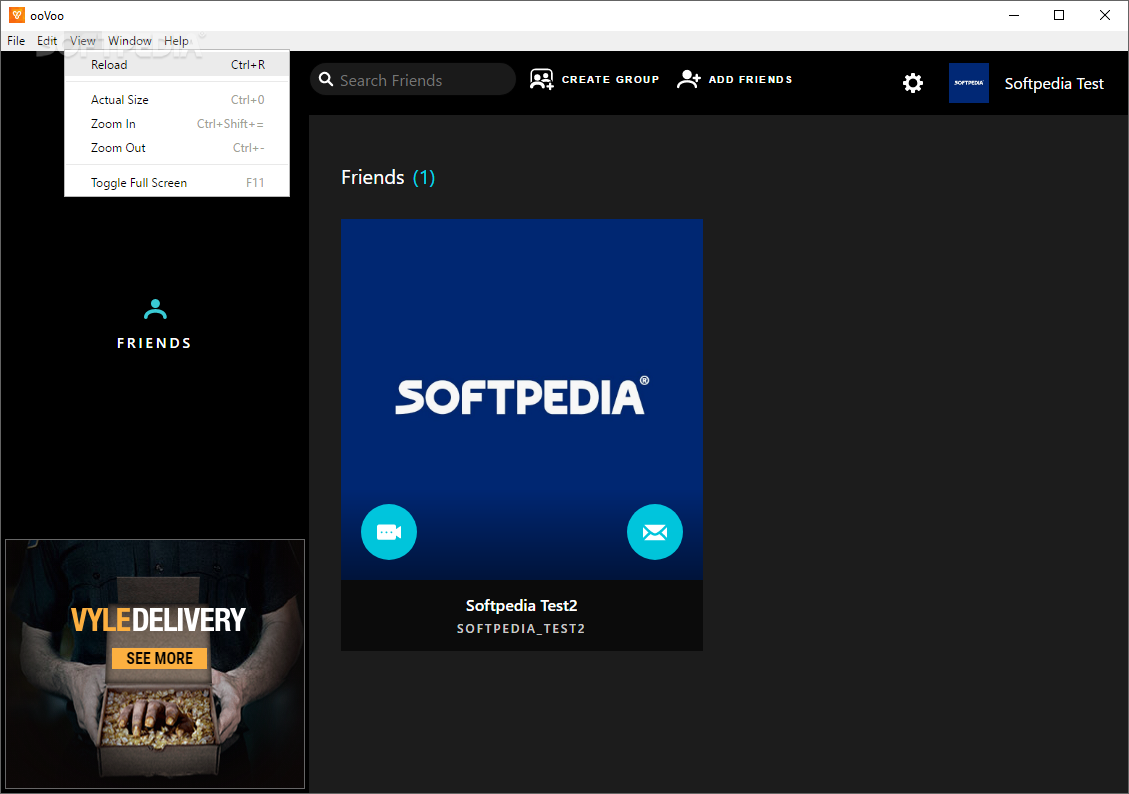Open the File menu
The height and width of the screenshot is (794, 1129).
16,41
